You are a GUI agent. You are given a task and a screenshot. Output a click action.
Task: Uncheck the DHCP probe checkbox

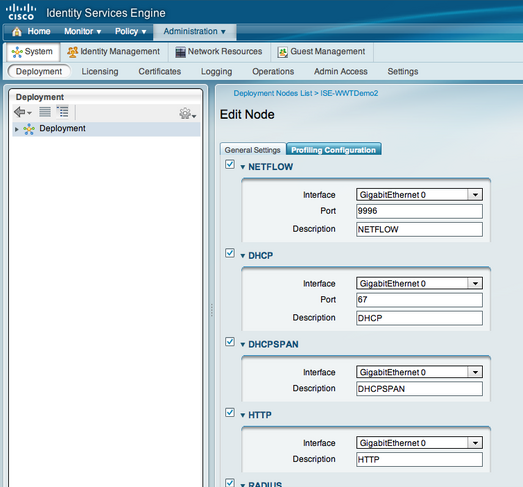(229, 253)
